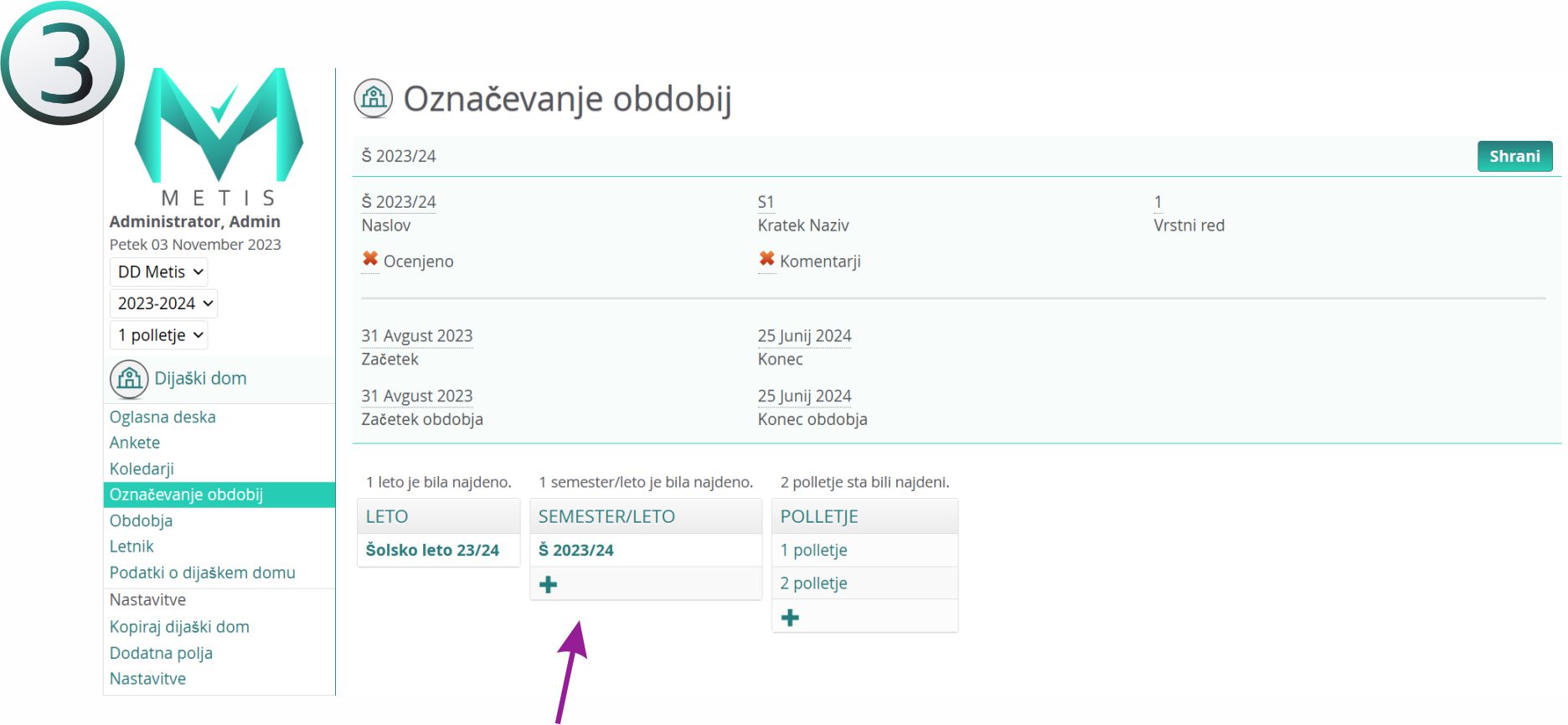Open the 2023-2024 school year dropdown

[x=164, y=303]
